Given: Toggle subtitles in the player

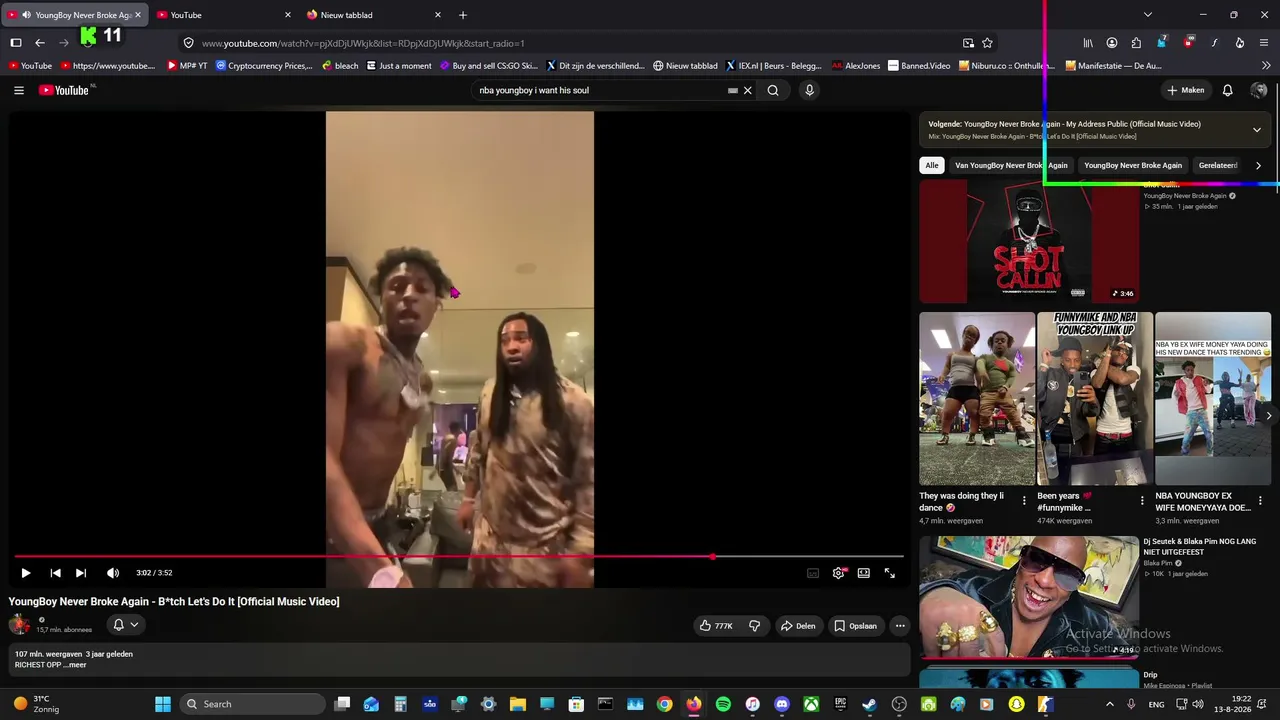Looking at the screenshot, I should [813, 573].
